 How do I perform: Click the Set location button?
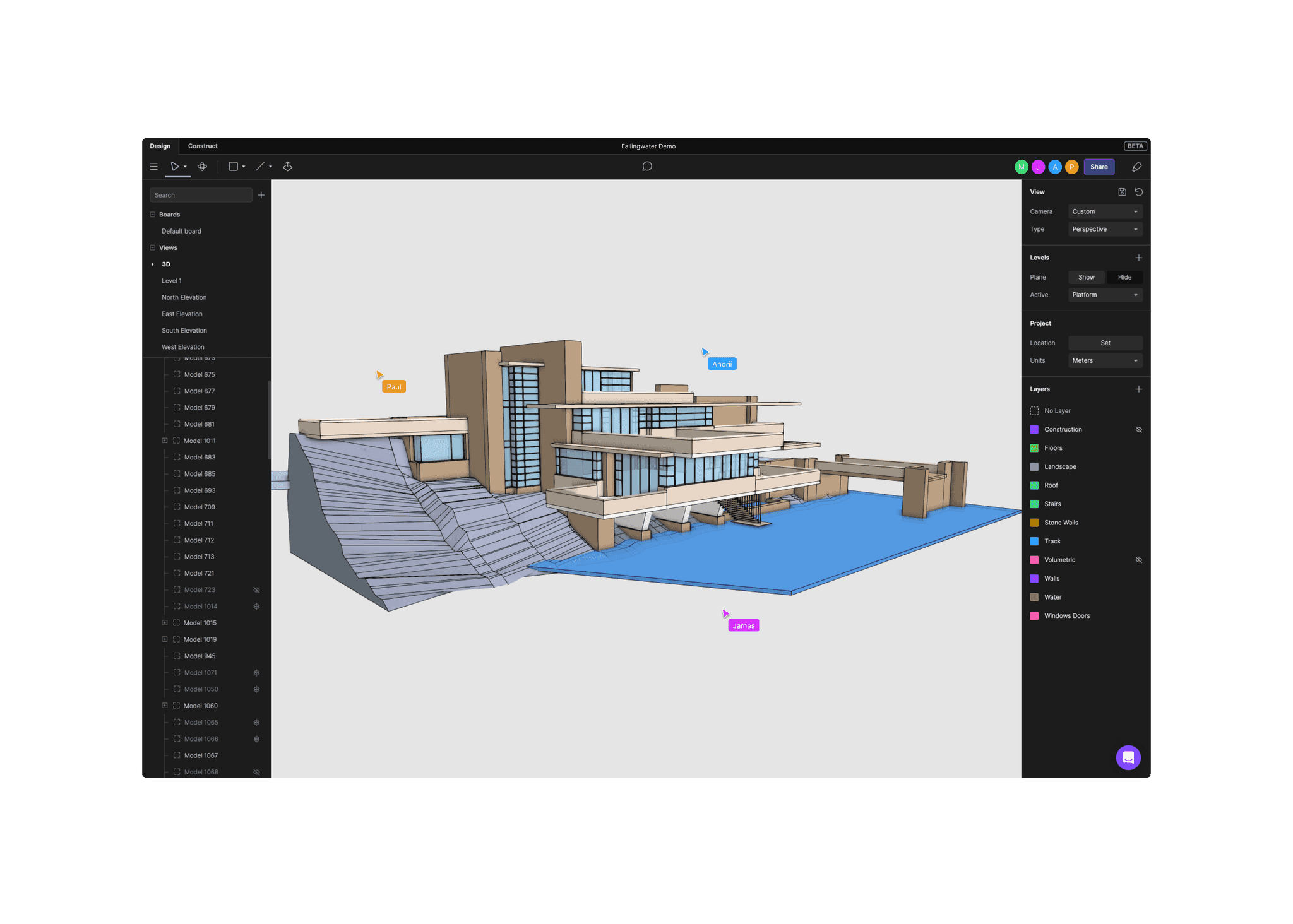tap(1105, 343)
